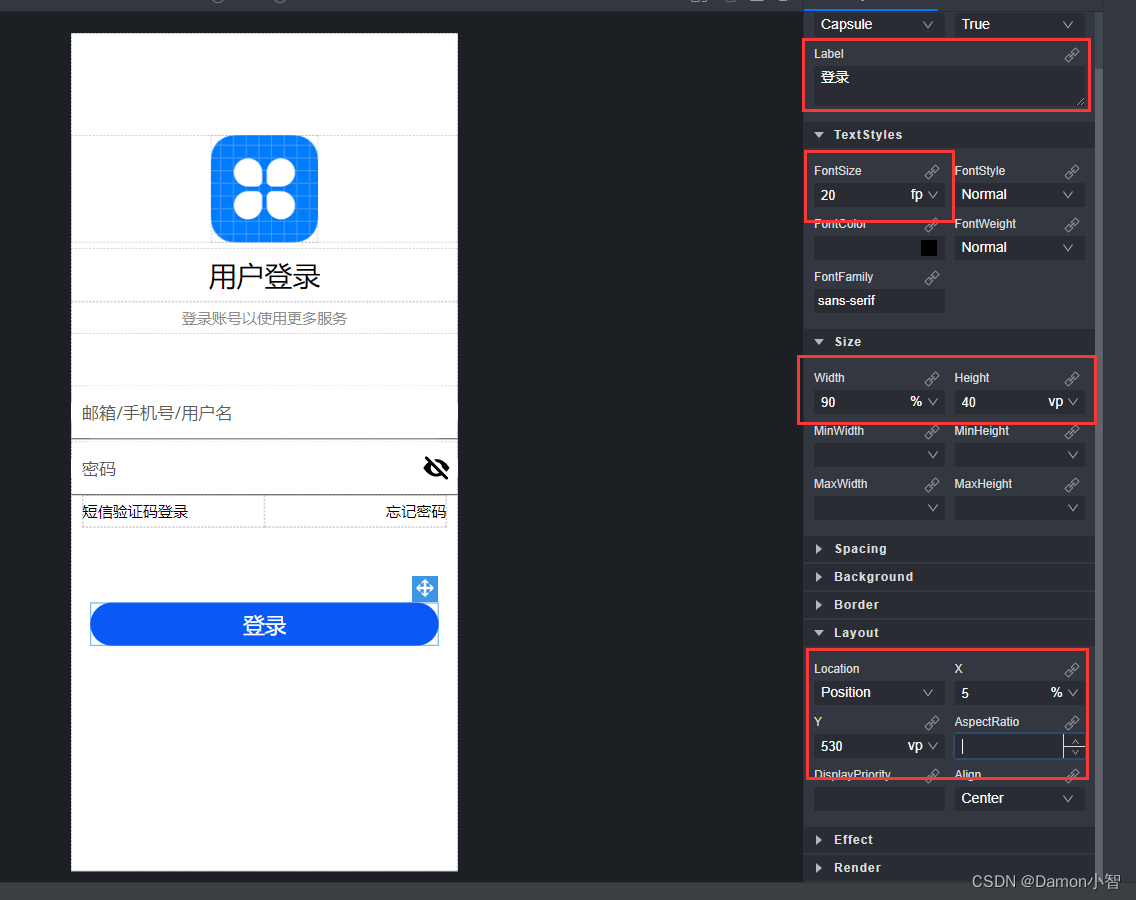Open the Width unit percent dropdown
This screenshot has width=1136, height=900.
924,401
